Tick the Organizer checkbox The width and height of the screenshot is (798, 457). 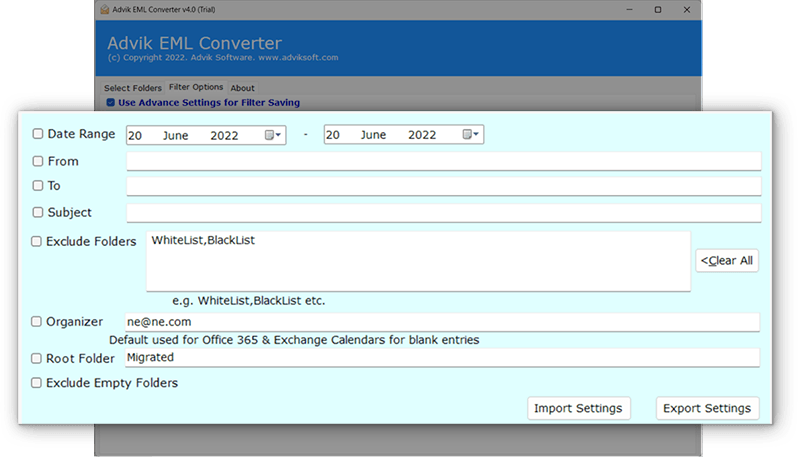[36, 321]
